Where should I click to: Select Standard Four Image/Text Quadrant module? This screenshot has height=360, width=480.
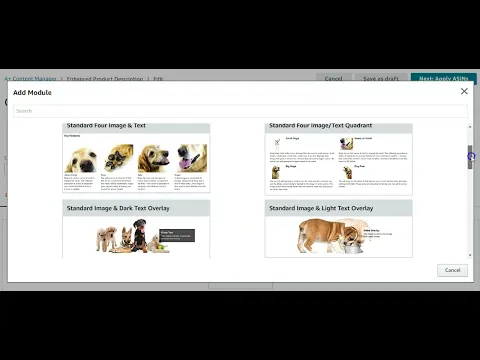339,159
